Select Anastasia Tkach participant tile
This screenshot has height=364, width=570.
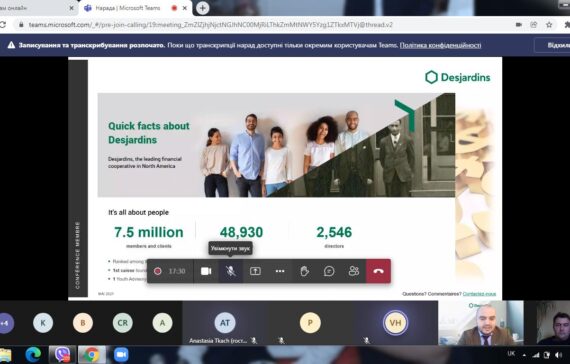[x=225, y=323]
